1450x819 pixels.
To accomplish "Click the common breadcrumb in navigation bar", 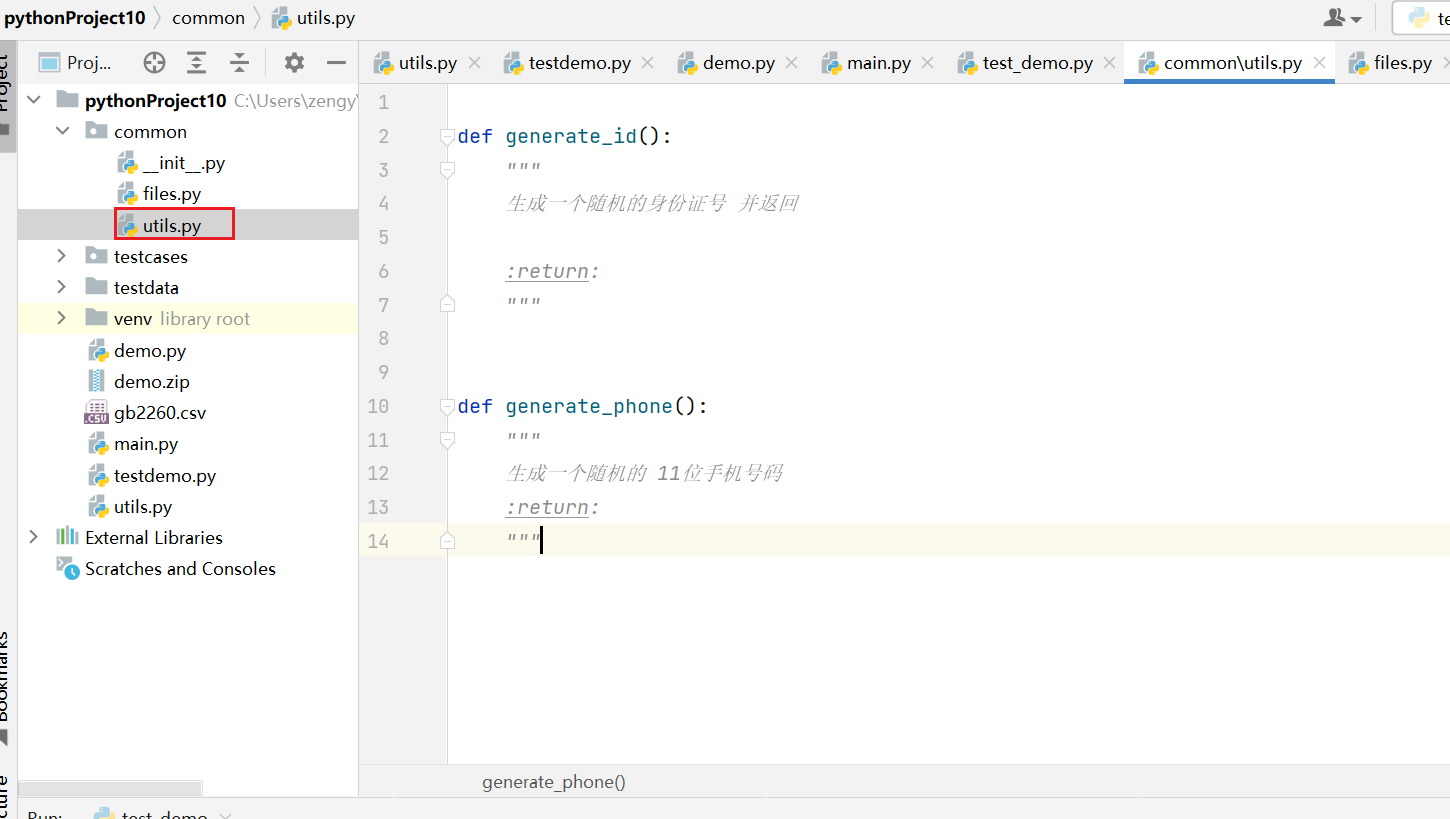I will pos(209,18).
